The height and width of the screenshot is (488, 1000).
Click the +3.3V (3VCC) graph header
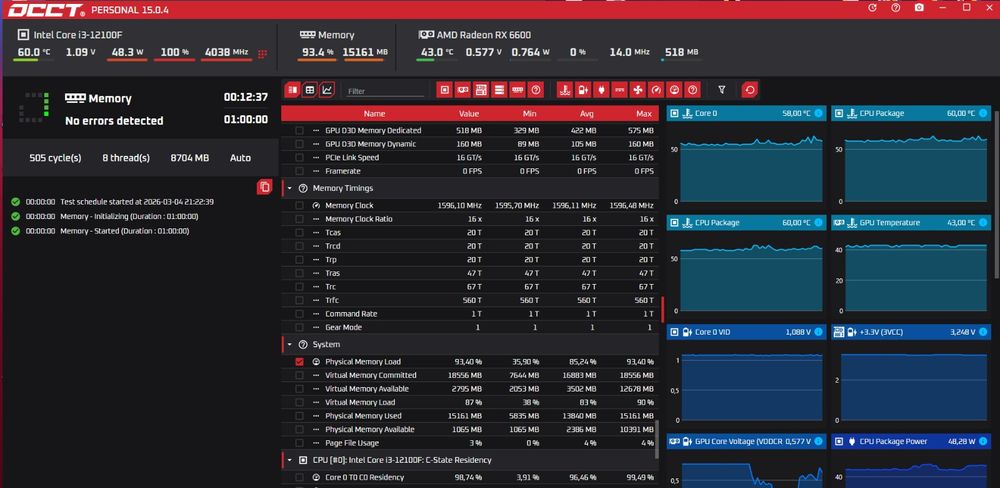tap(911, 332)
